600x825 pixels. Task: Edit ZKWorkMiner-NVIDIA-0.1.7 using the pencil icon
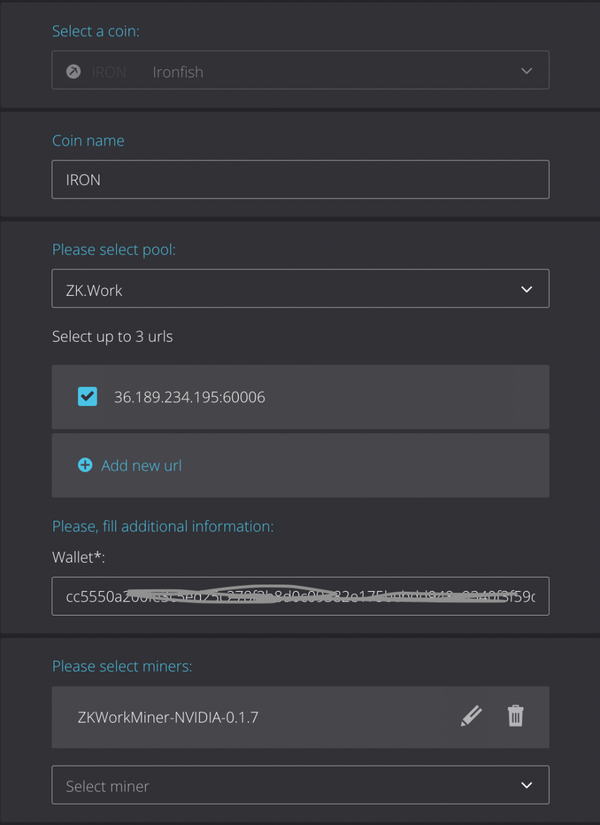(471, 716)
